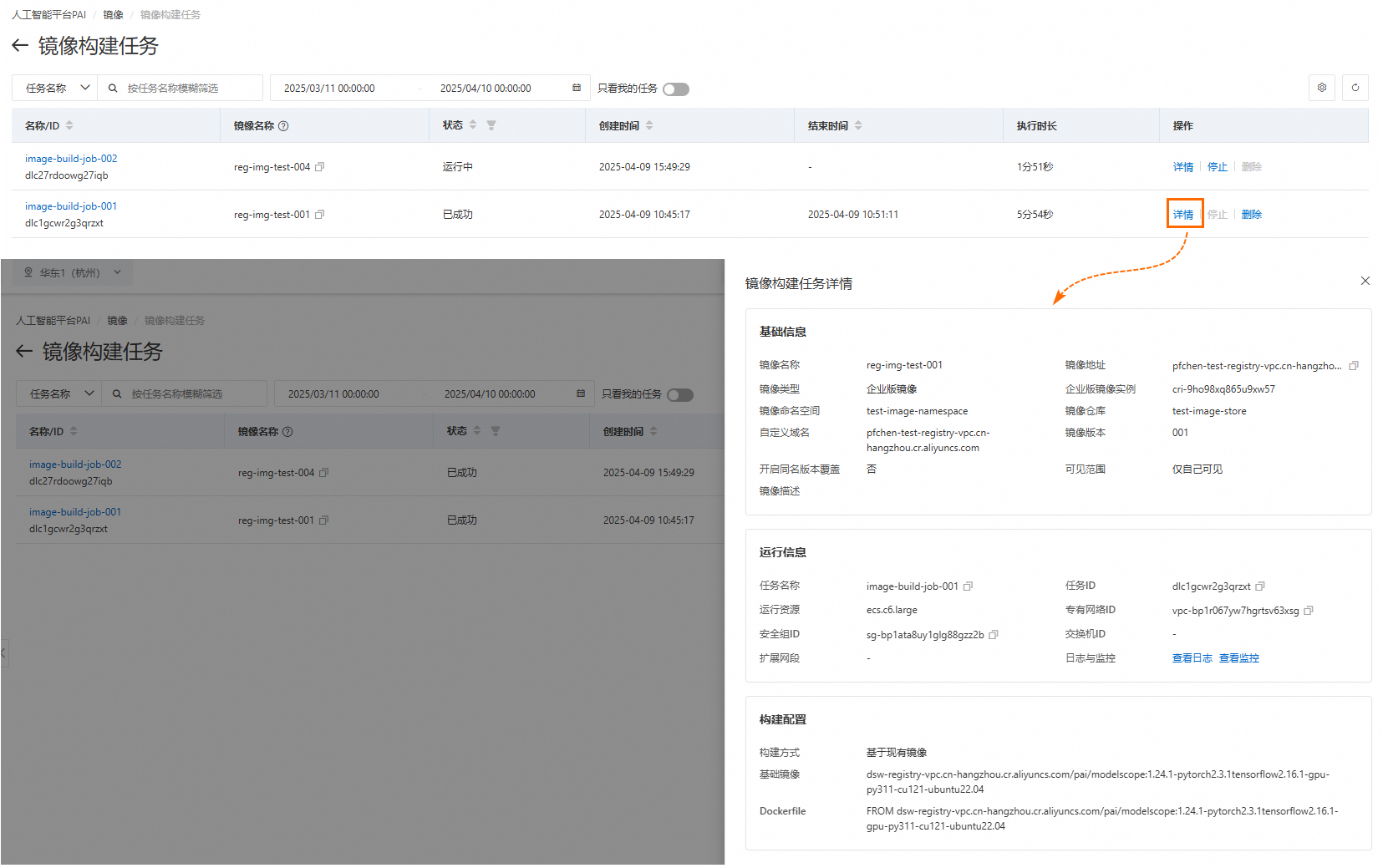Image resolution: width=1383 pixels, height=868 pixels.
Task: Open 详情 for image-build-job-002
Action: pos(1182,167)
